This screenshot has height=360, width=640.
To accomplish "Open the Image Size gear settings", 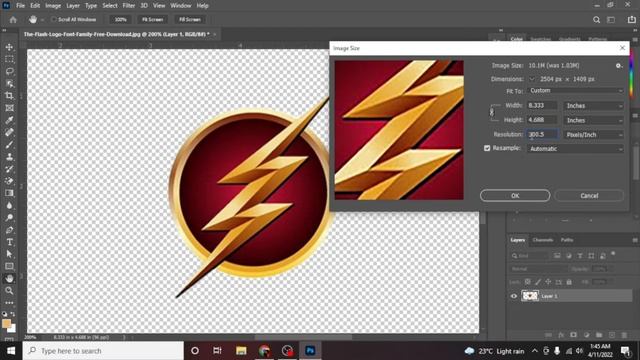I will pyautogui.click(x=619, y=65).
